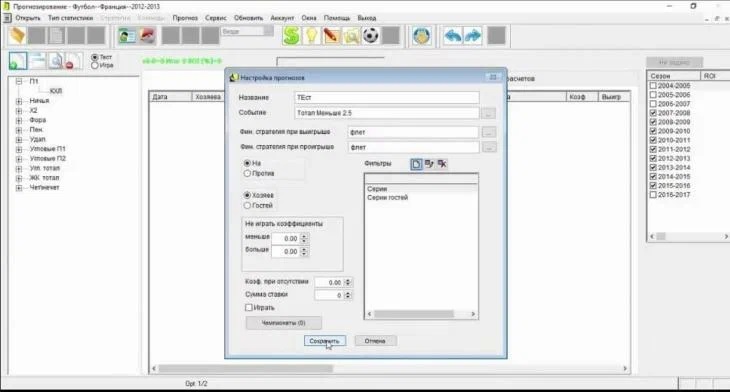Select the Тест radio button
Screen dimensions: 730x392
coord(95,57)
